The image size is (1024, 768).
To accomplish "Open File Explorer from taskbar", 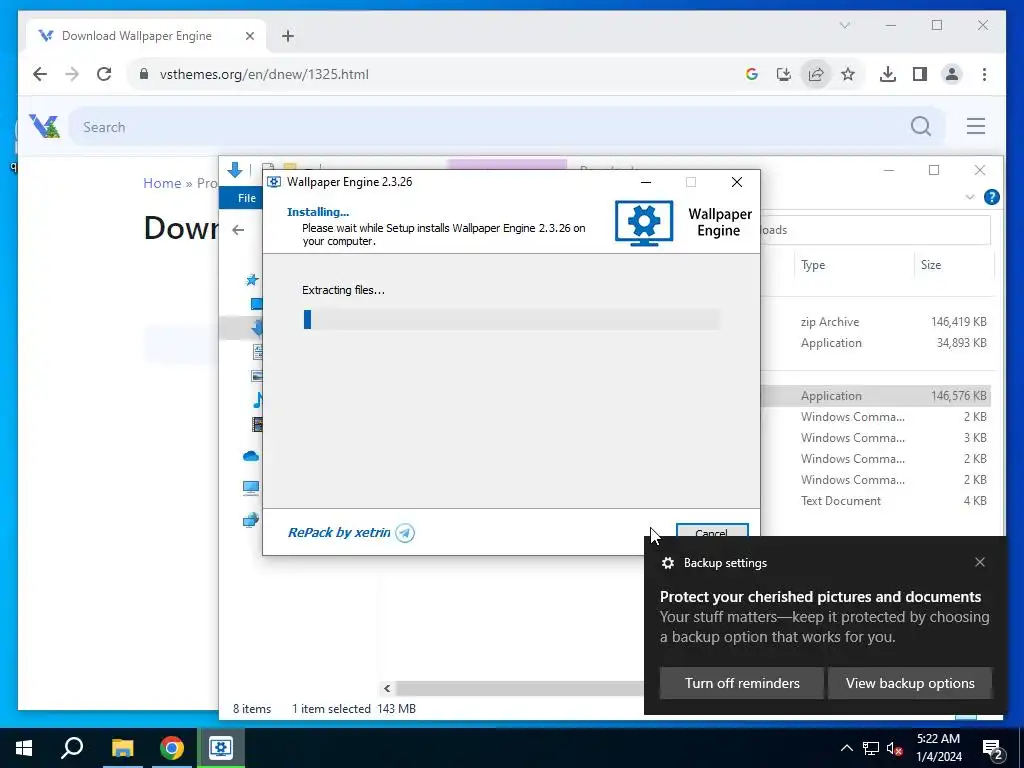I will (x=122, y=748).
